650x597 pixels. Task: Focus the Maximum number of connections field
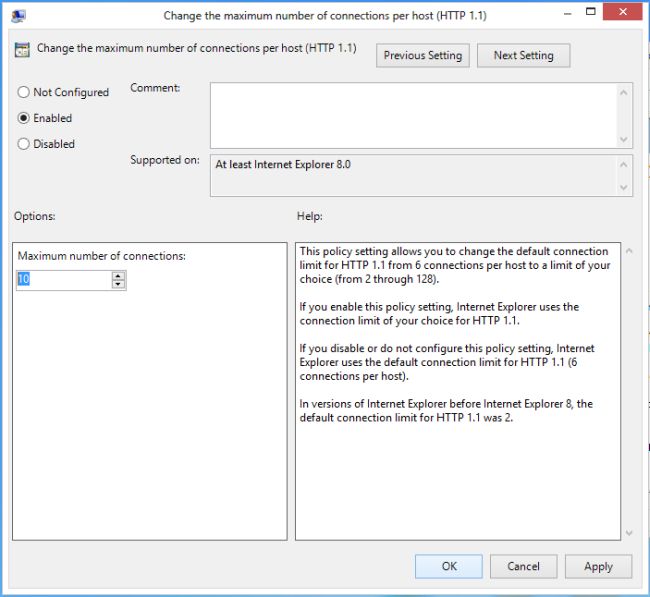[x=64, y=280]
